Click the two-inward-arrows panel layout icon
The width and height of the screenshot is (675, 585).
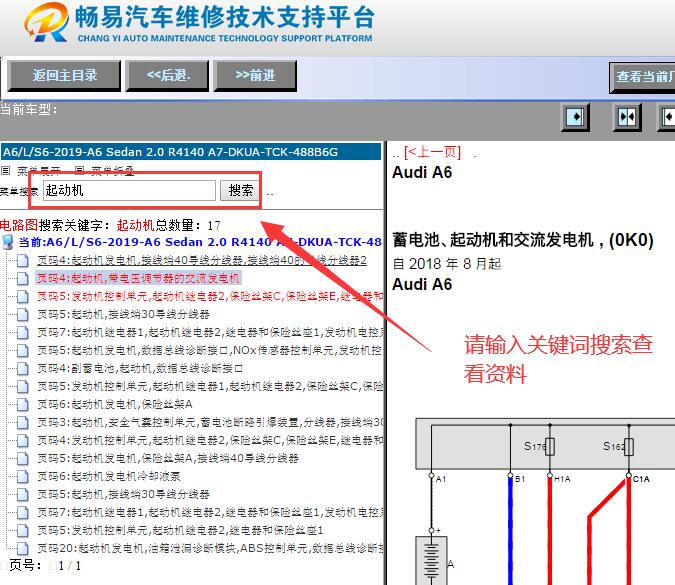(627, 117)
